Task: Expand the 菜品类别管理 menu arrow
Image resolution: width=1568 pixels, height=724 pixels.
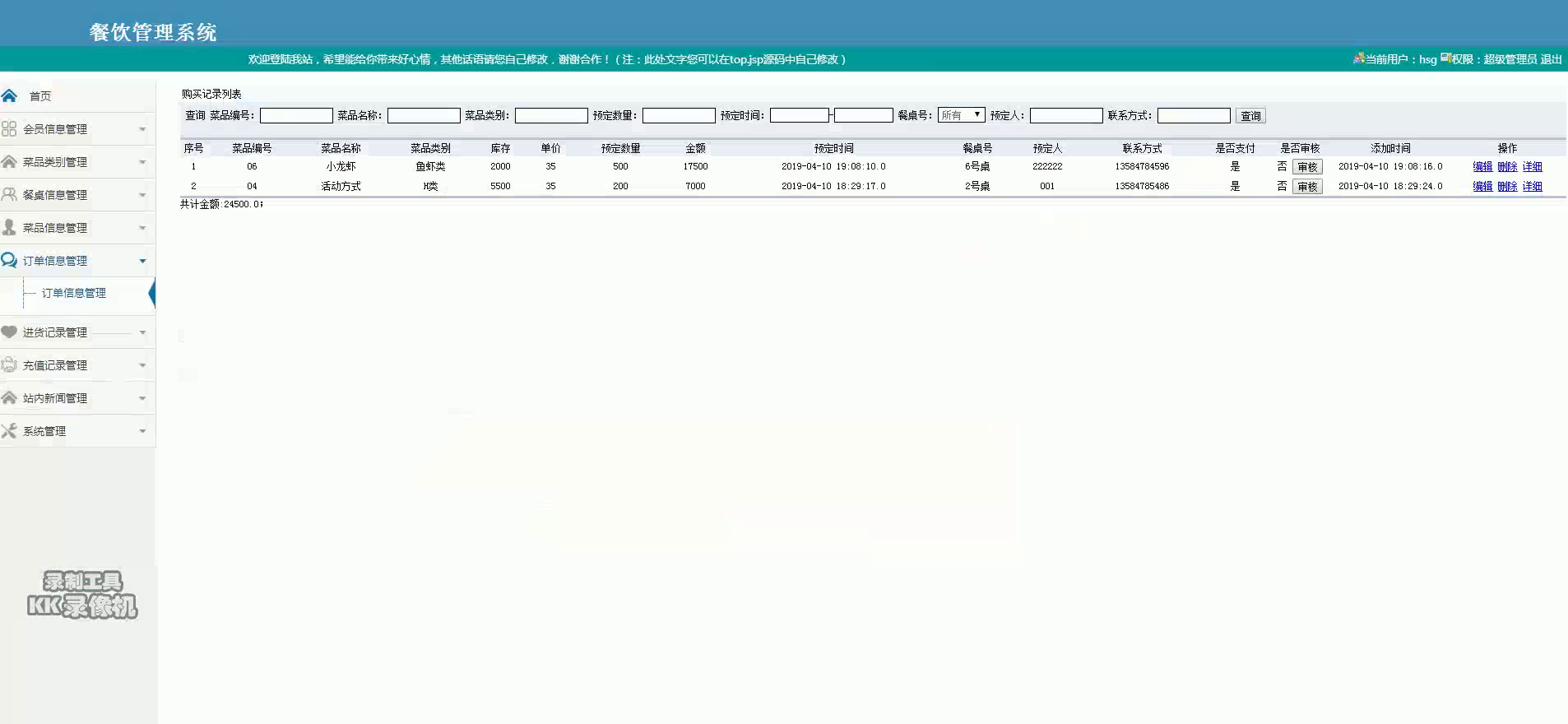Action: point(142,162)
